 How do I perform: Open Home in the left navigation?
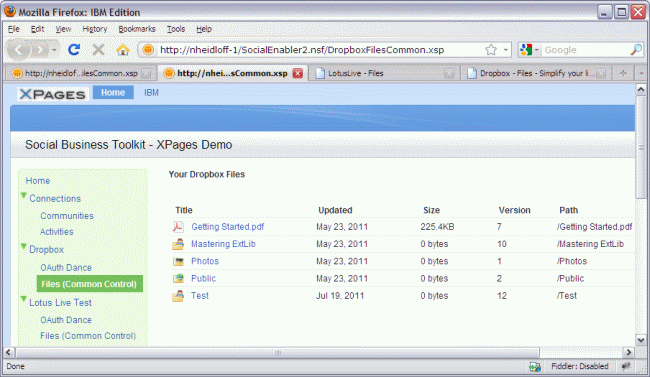coord(38,181)
